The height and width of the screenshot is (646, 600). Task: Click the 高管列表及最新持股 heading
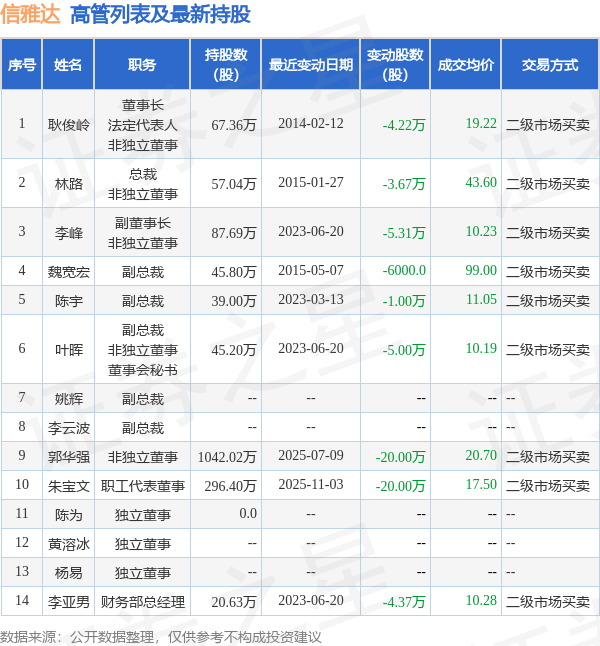click(160, 15)
